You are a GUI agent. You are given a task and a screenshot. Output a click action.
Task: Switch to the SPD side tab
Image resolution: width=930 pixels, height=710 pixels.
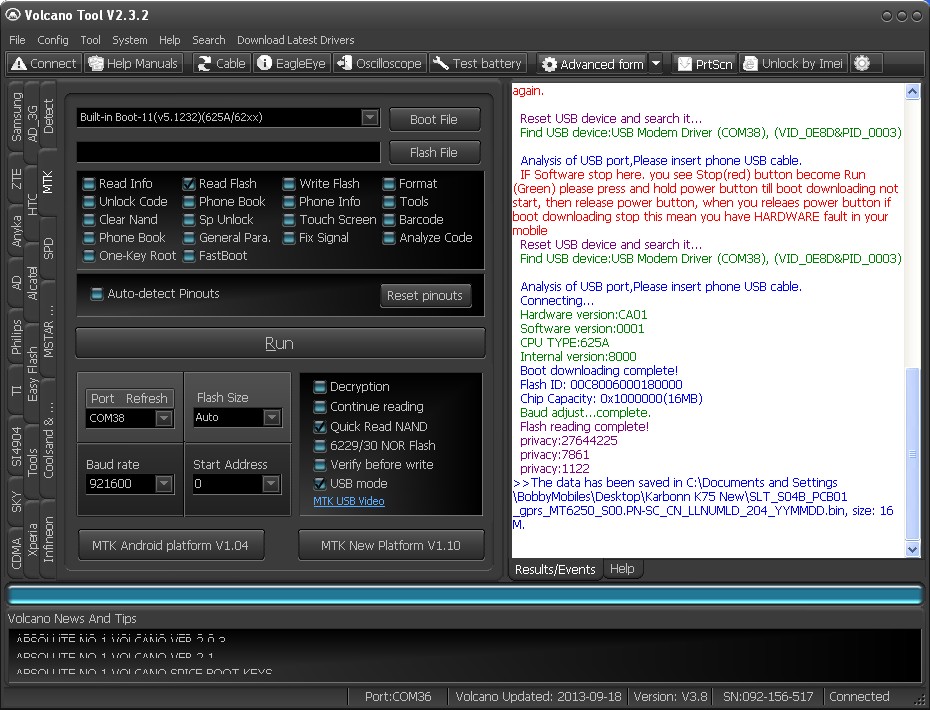click(48, 249)
